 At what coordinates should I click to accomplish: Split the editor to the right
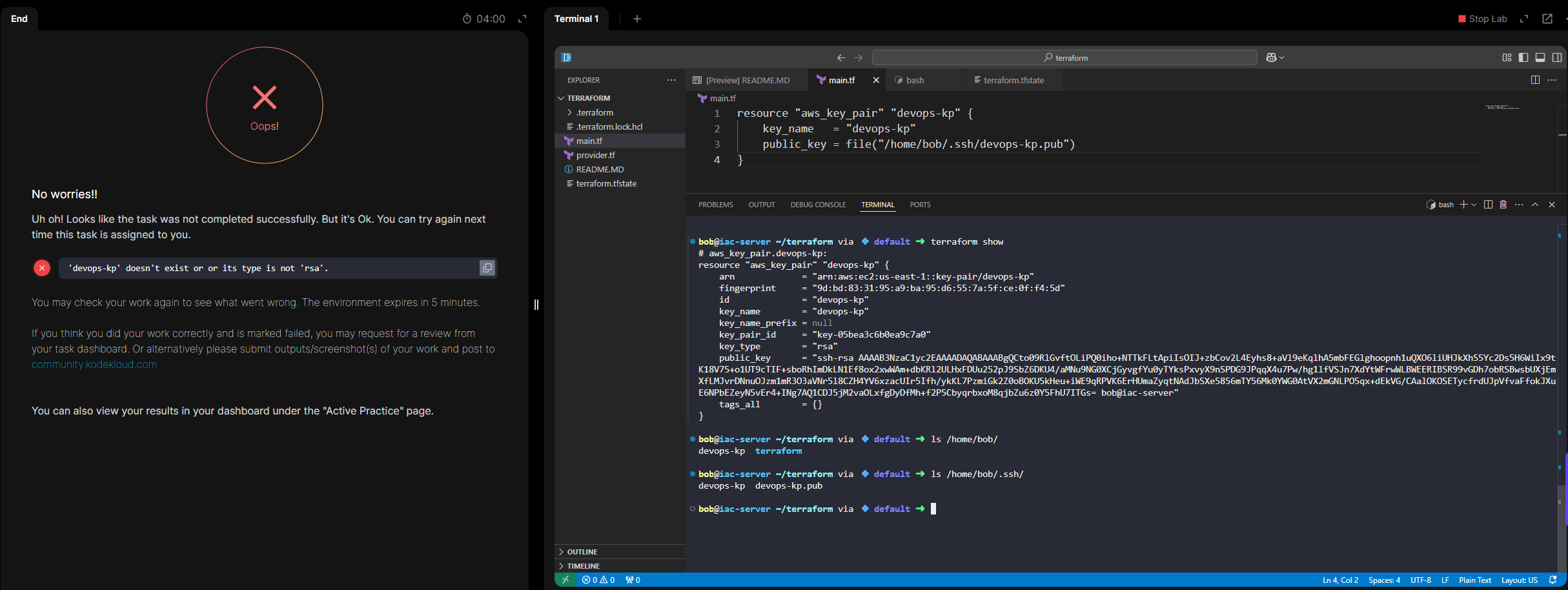click(1535, 80)
